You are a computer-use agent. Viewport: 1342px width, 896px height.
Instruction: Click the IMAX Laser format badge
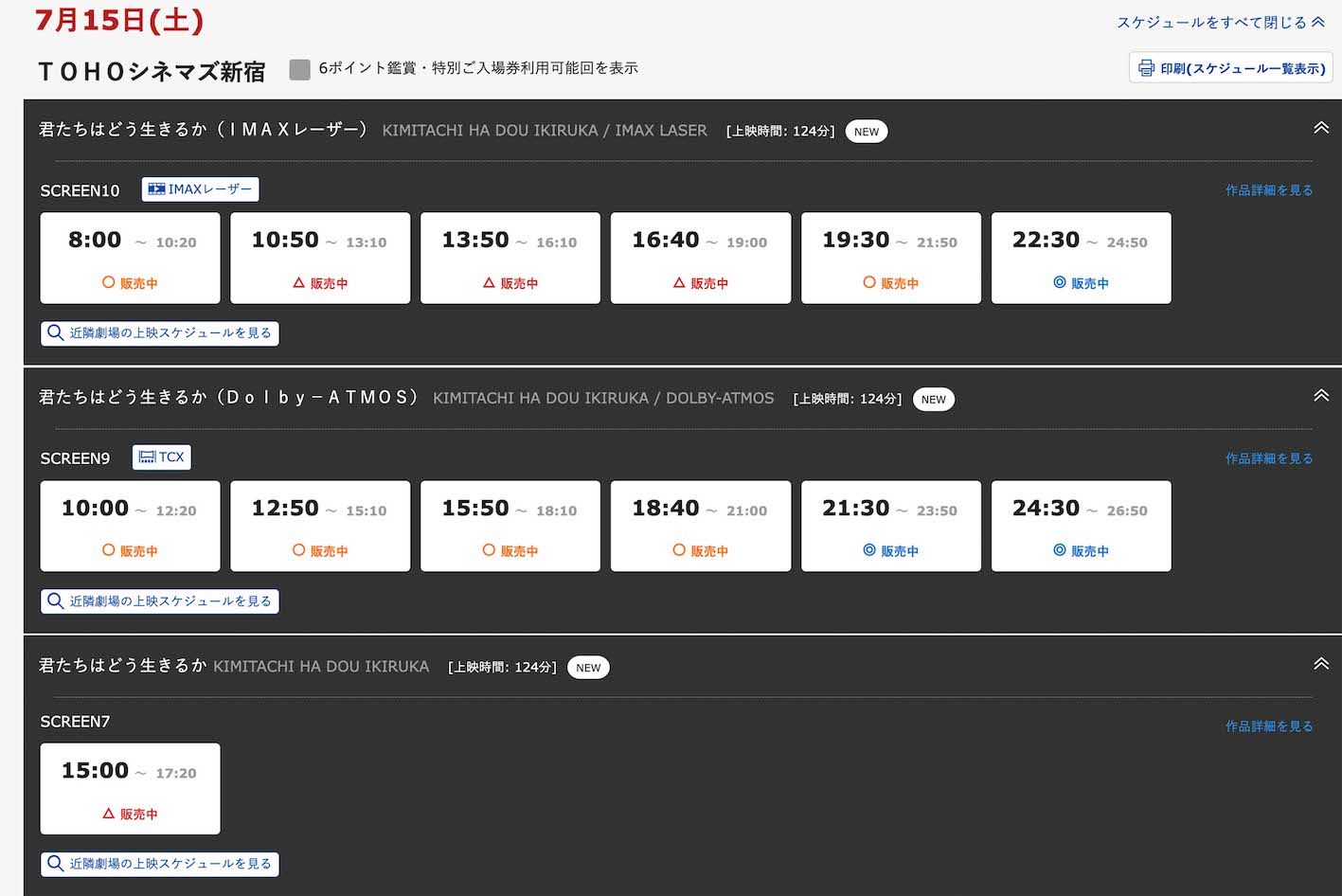200,189
